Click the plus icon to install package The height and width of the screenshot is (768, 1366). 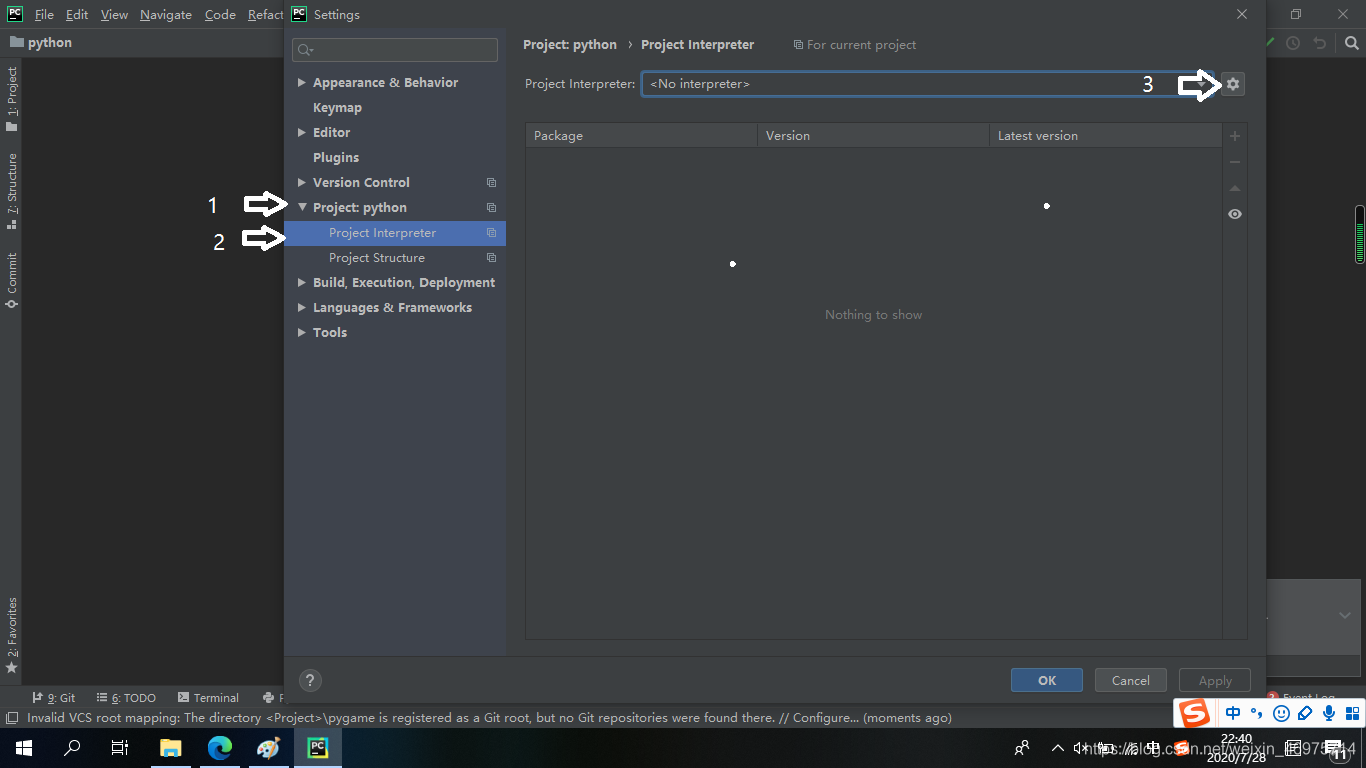[x=1235, y=136]
